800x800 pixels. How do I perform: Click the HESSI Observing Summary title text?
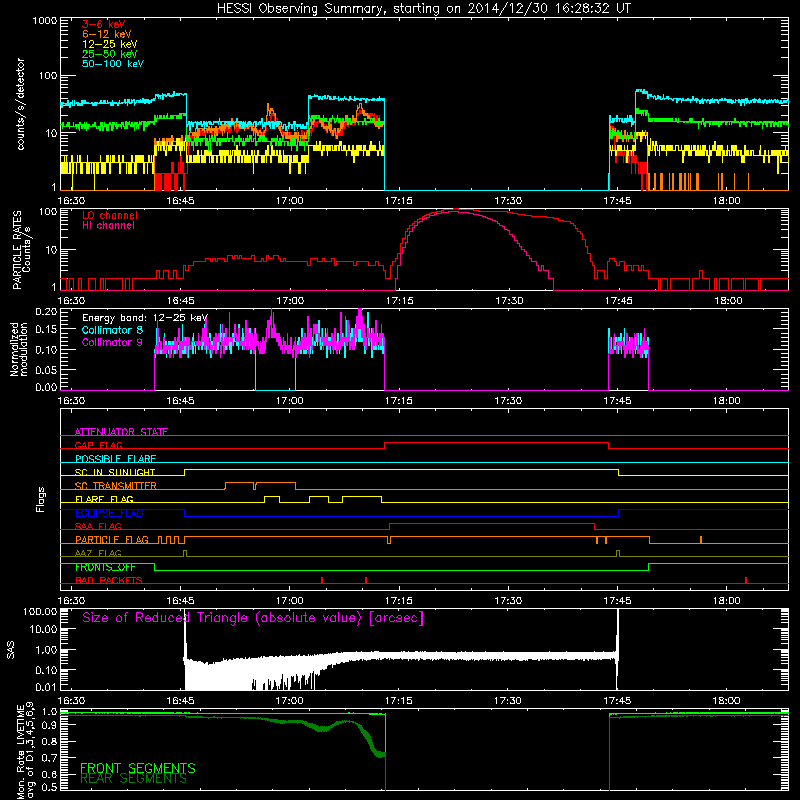(x=423, y=9)
